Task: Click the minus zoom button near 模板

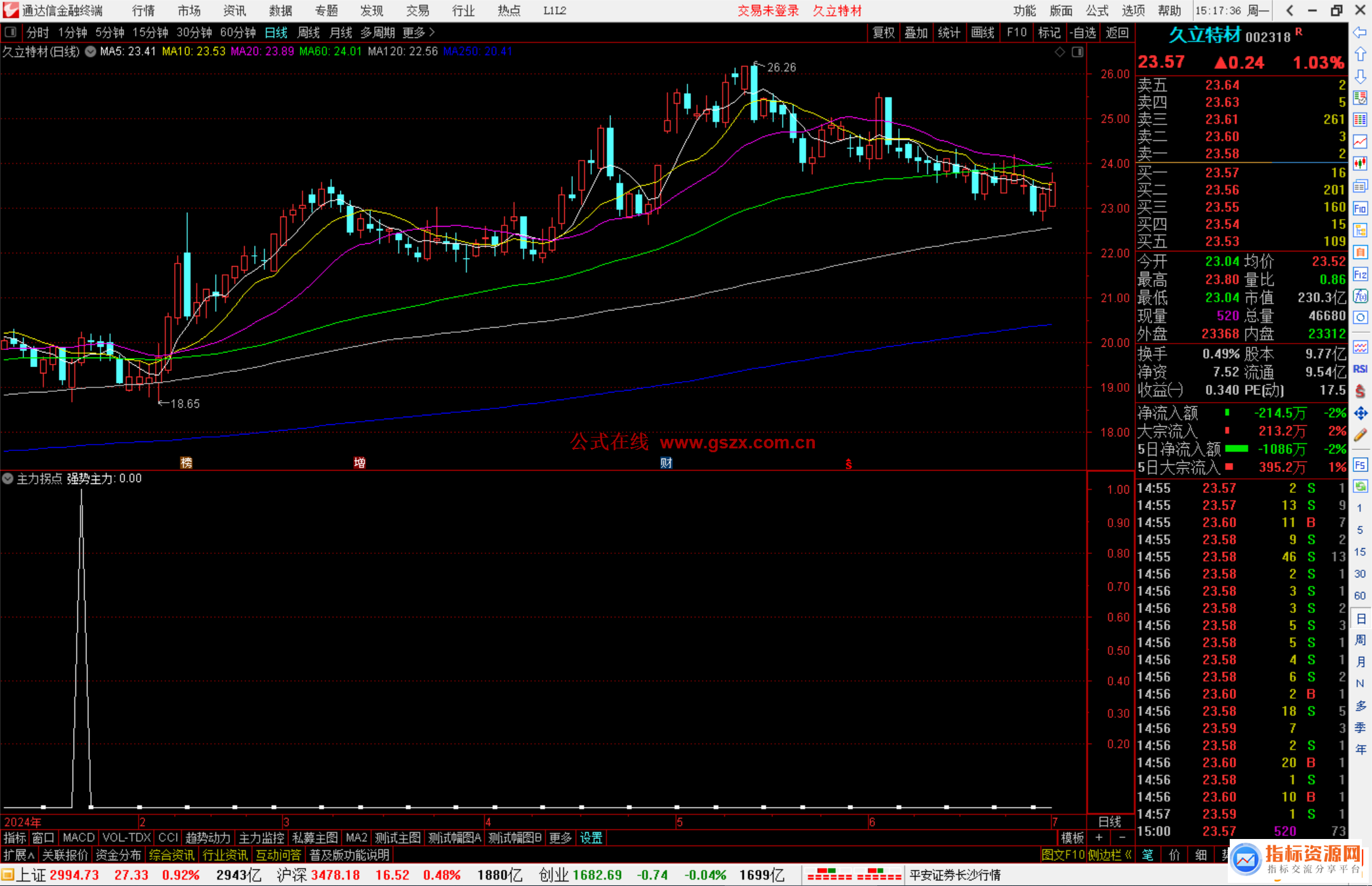Action: coord(1122,838)
